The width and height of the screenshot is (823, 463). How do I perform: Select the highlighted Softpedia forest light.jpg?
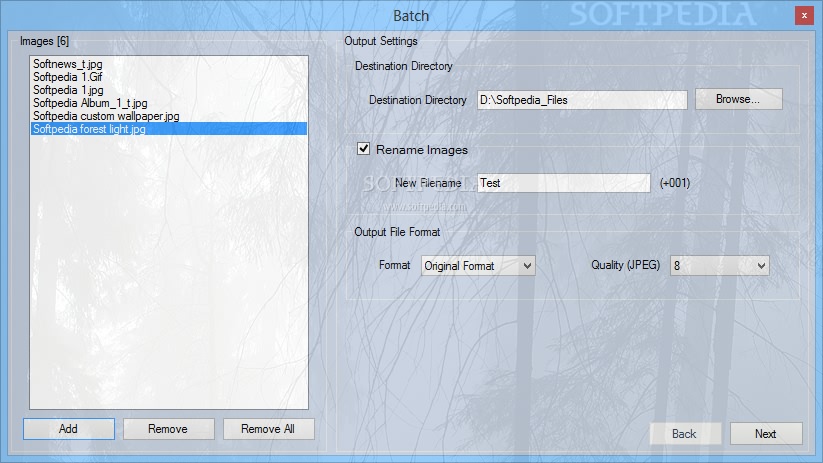[x=168, y=129]
